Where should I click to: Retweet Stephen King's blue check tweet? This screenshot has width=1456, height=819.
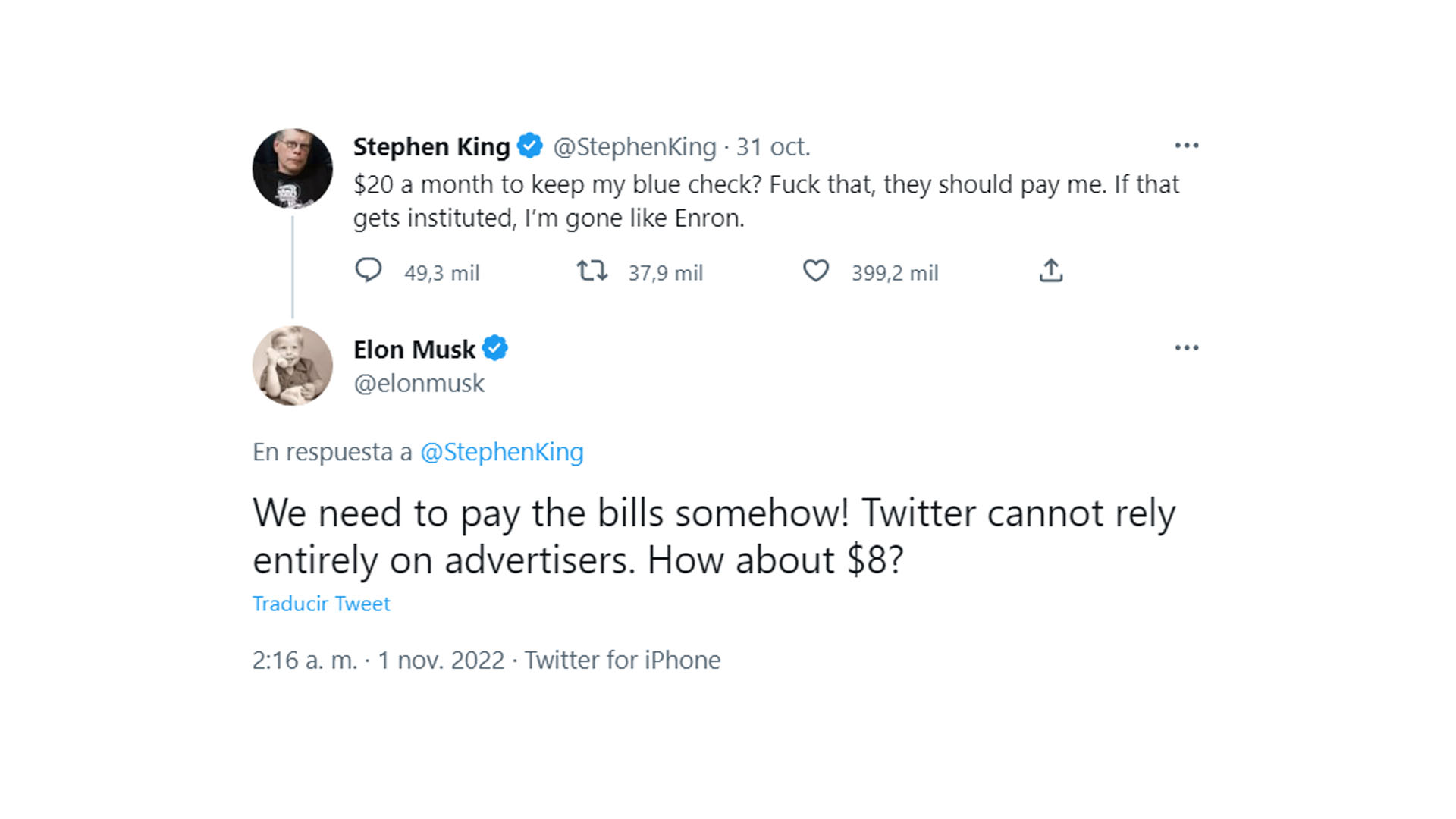click(591, 271)
